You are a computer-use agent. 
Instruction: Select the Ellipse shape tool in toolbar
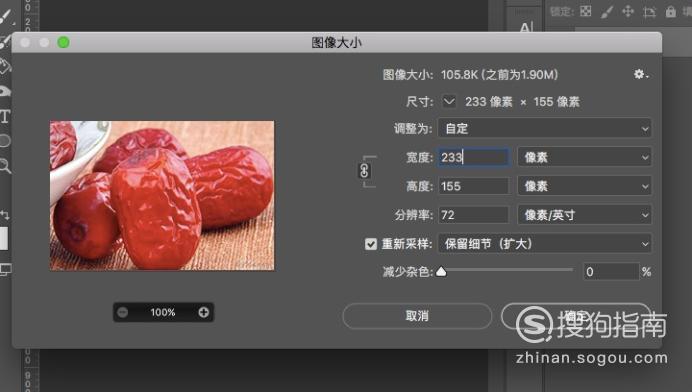click(4, 141)
